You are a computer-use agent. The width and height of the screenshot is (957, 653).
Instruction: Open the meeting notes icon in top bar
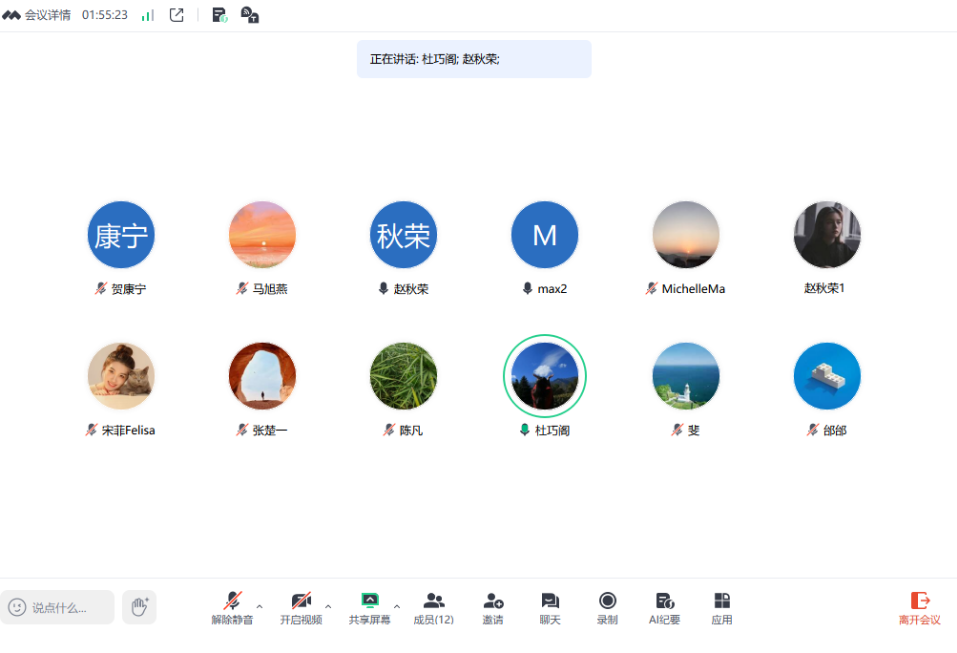(219, 15)
